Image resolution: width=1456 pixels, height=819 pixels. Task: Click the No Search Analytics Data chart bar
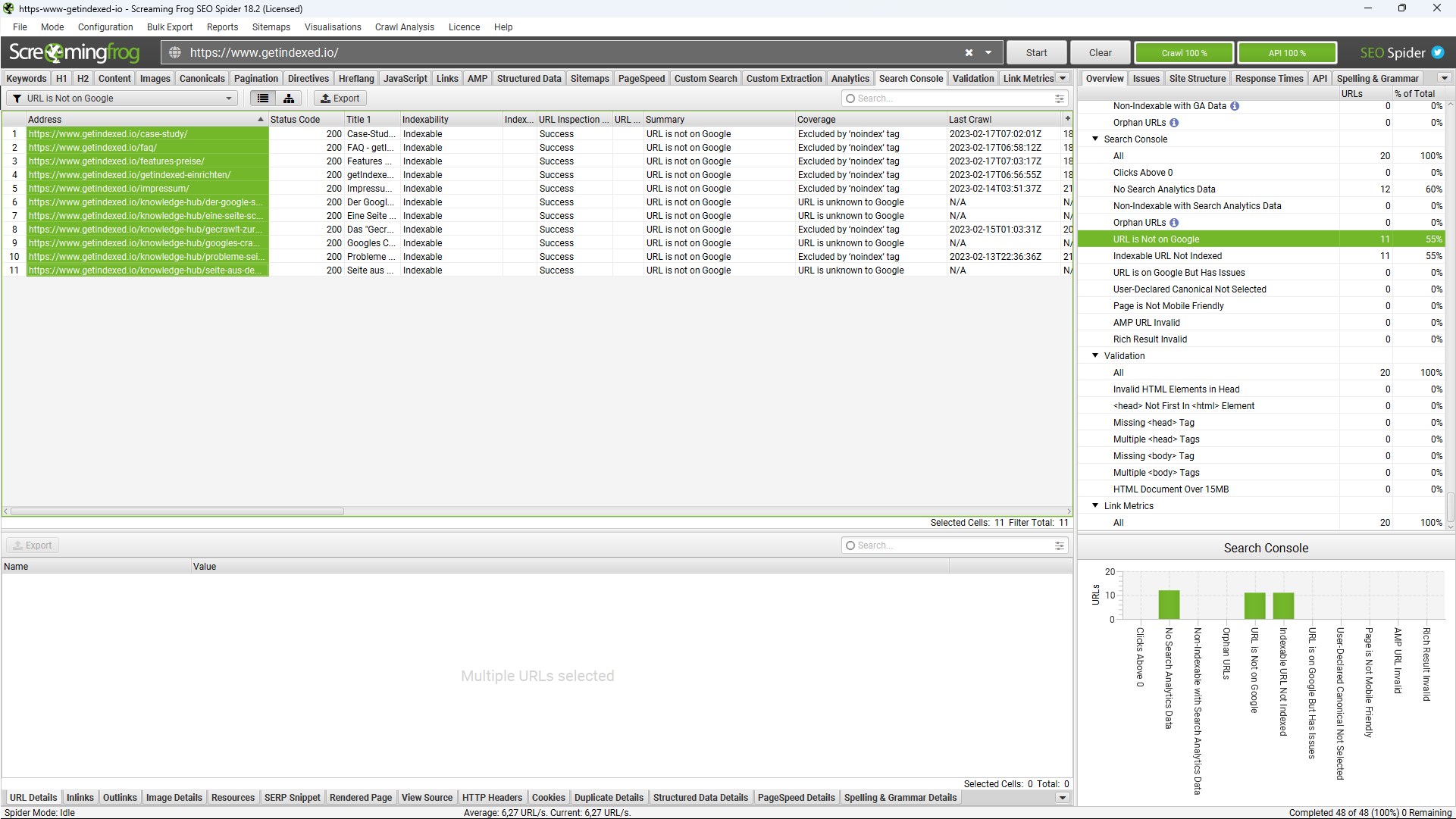click(1169, 605)
